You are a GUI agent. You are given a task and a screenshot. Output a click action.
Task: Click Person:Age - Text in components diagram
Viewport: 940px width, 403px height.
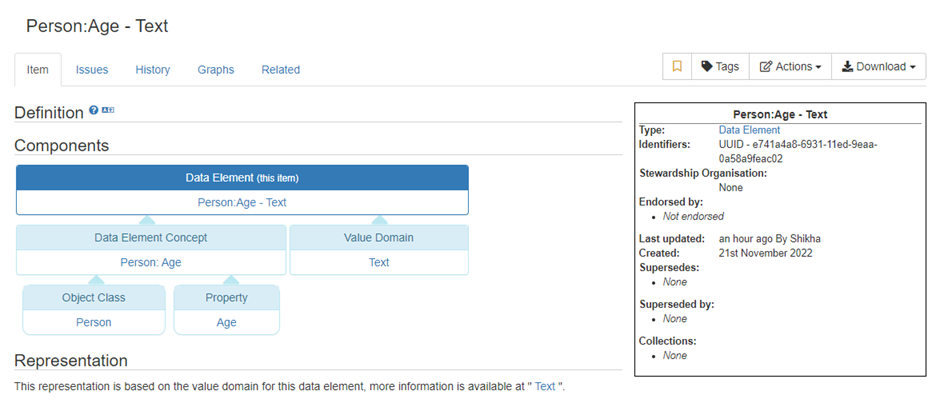tap(242, 202)
